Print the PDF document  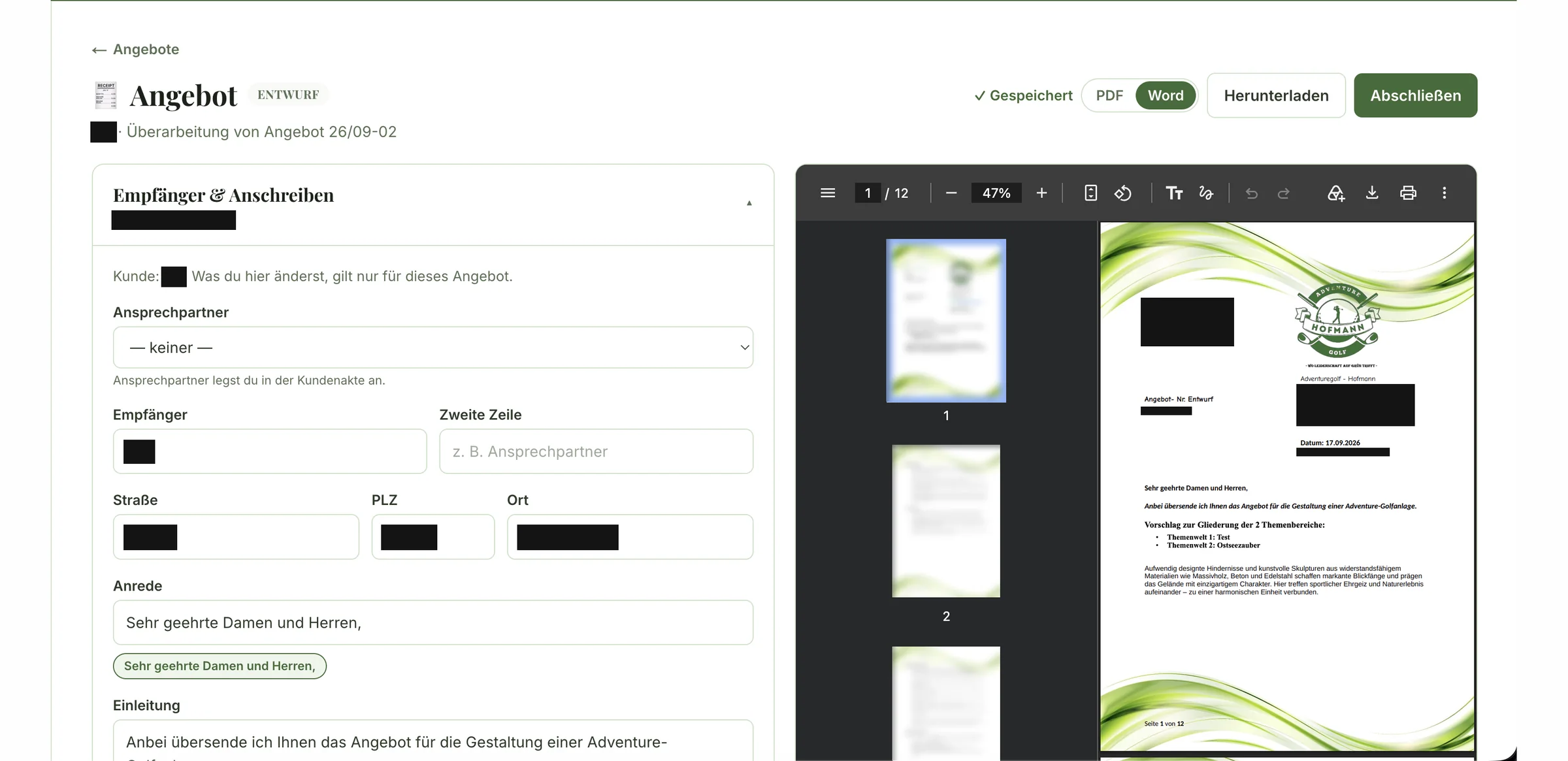tap(1408, 193)
